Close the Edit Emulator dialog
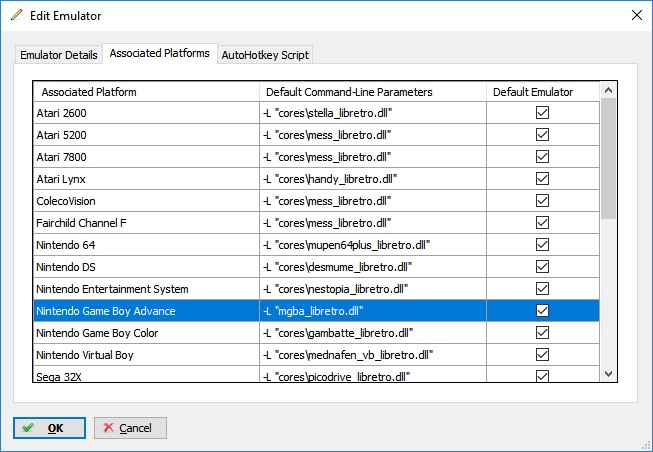Screen dimensions: 653x452 pyautogui.click(x=636, y=15)
